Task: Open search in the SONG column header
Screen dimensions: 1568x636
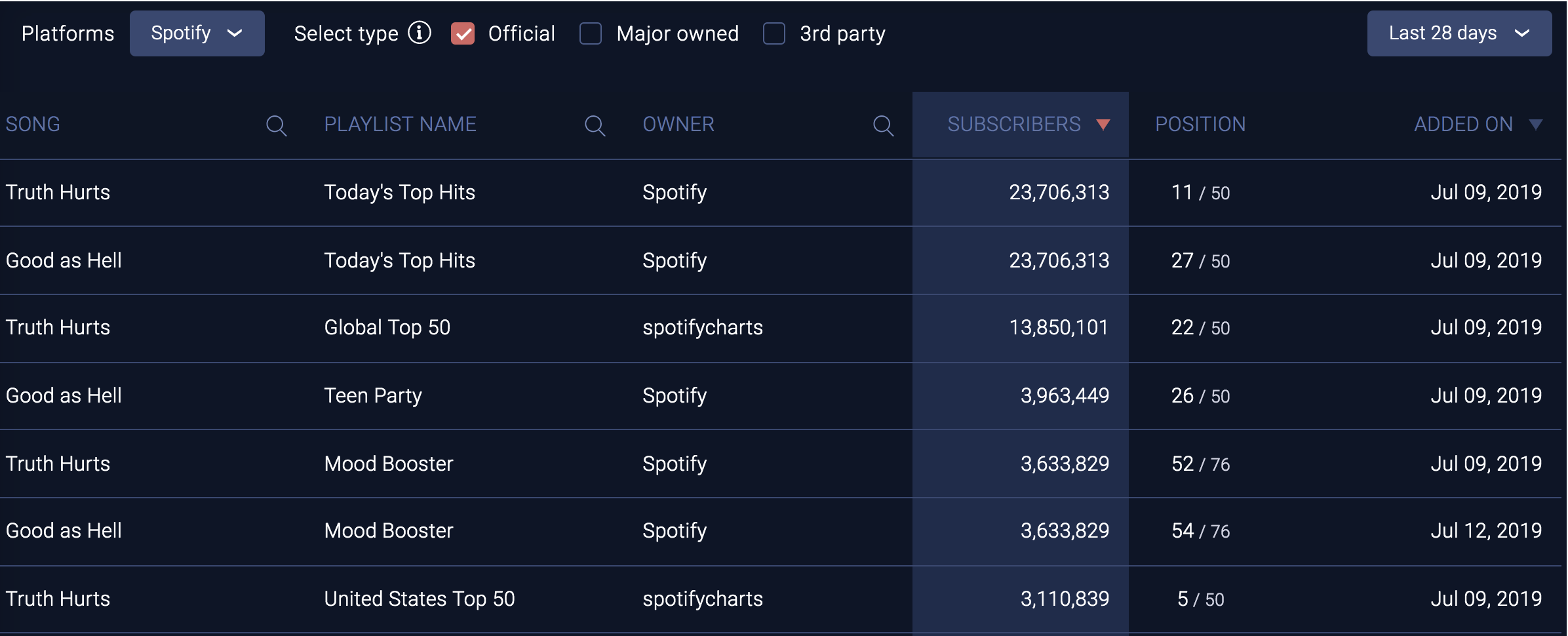Action: pyautogui.click(x=276, y=125)
